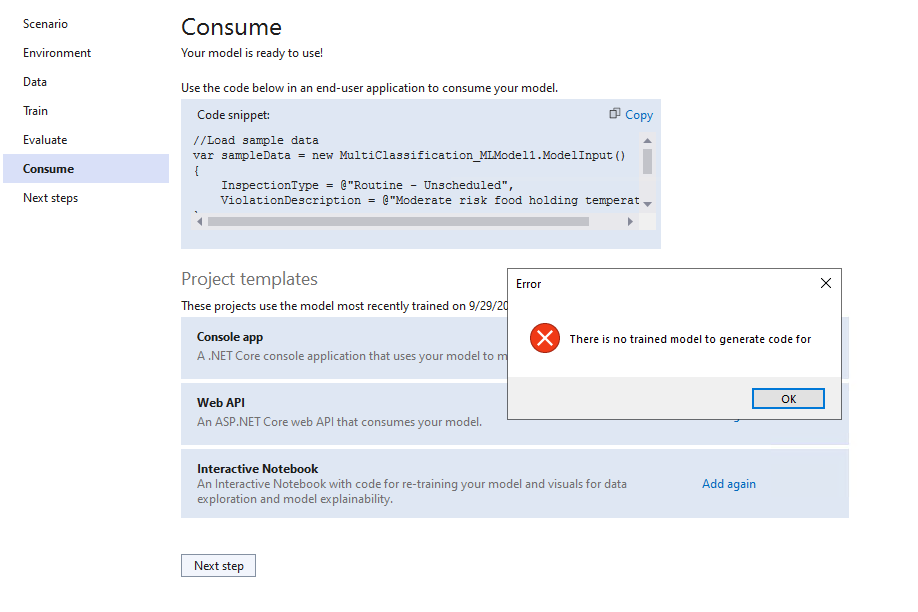The width and height of the screenshot is (918, 612).
Task: Select the highlighted Consume step
Action: click(47, 168)
